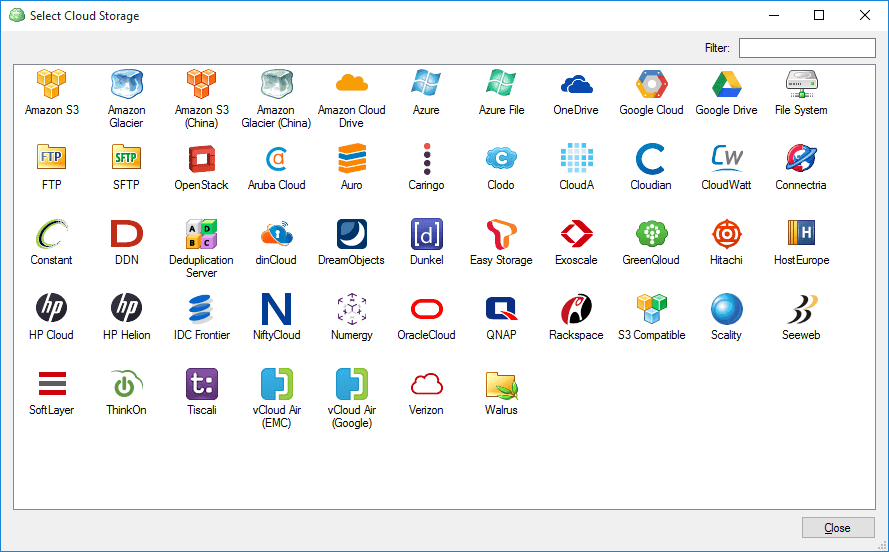The height and width of the screenshot is (552, 889).
Task: Choose the Google Cloud icon
Action: pos(651,84)
